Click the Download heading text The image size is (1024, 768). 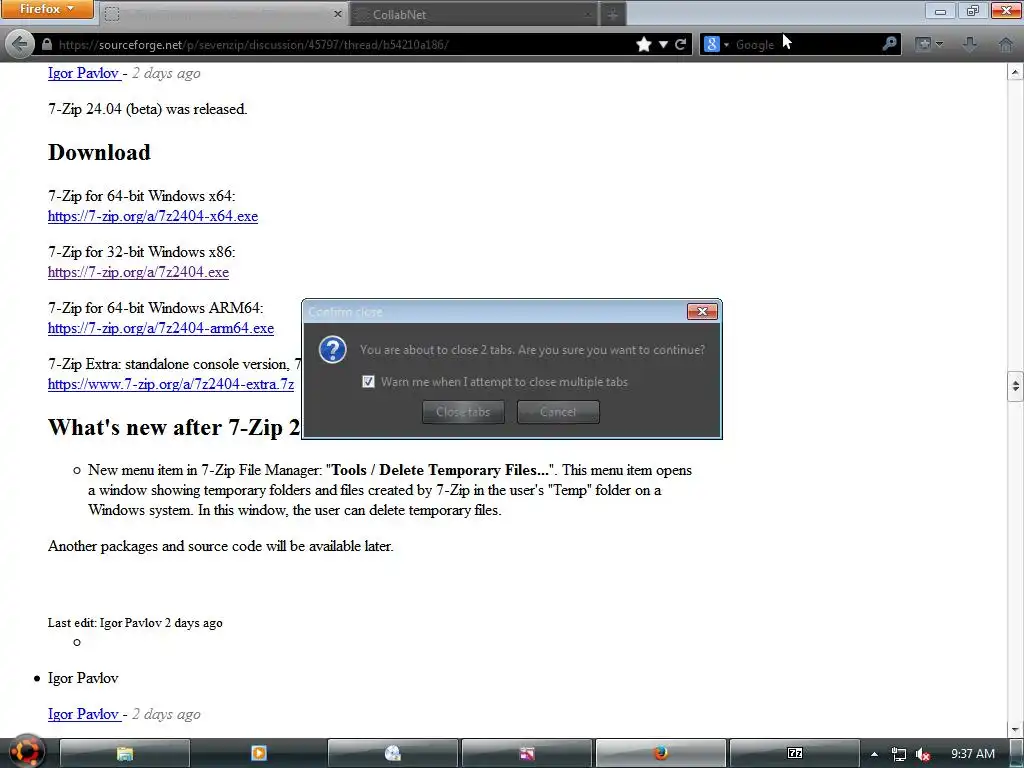[99, 152]
